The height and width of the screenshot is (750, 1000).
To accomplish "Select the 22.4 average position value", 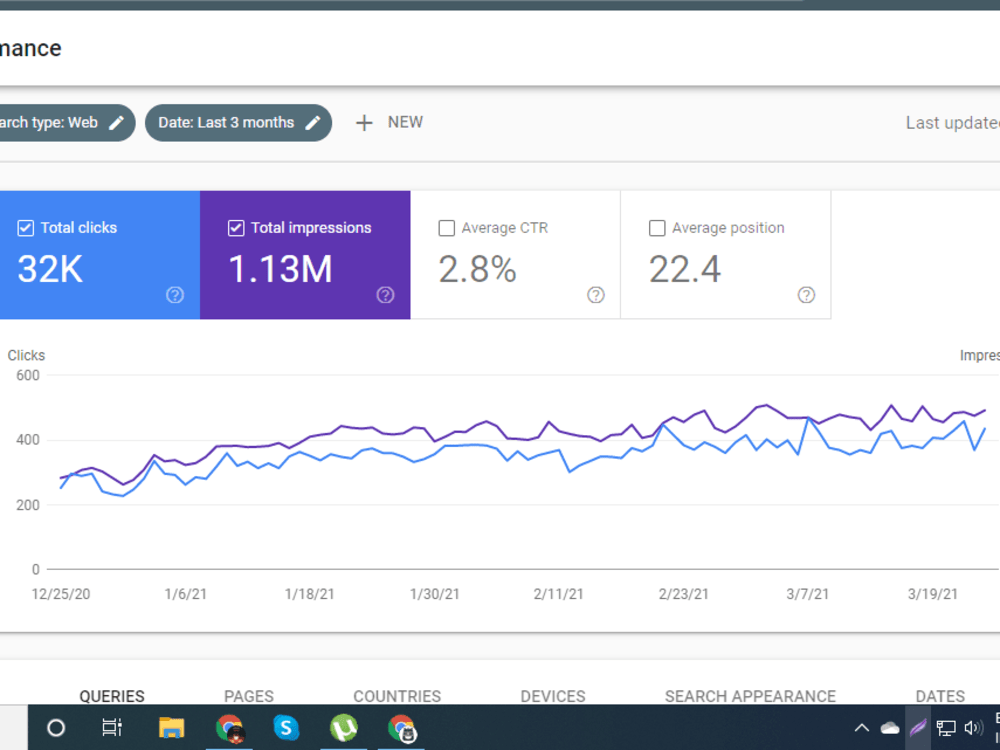I will tap(685, 269).
